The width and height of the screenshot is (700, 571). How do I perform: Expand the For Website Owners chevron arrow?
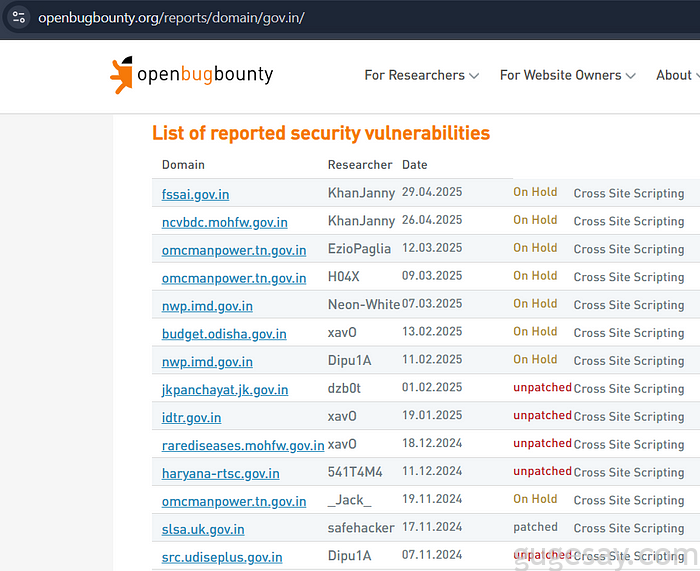coord(630,76)
